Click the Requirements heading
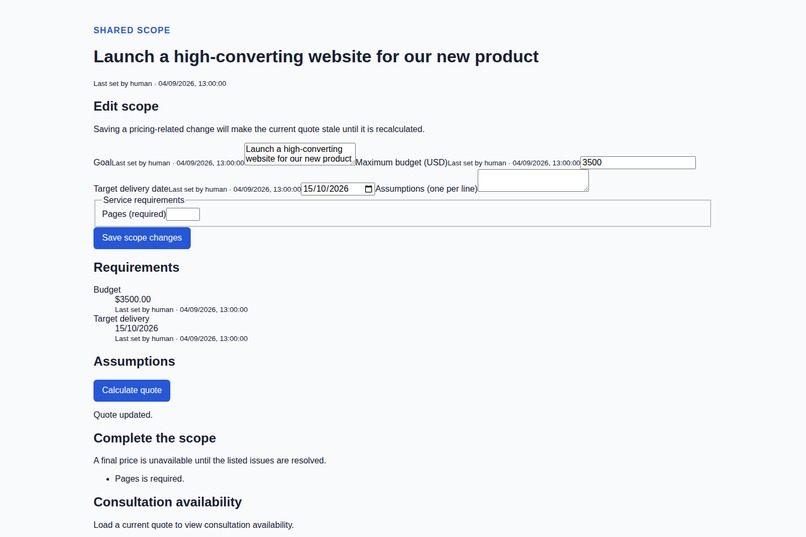806x537 pixels. [x=136, y=268]
